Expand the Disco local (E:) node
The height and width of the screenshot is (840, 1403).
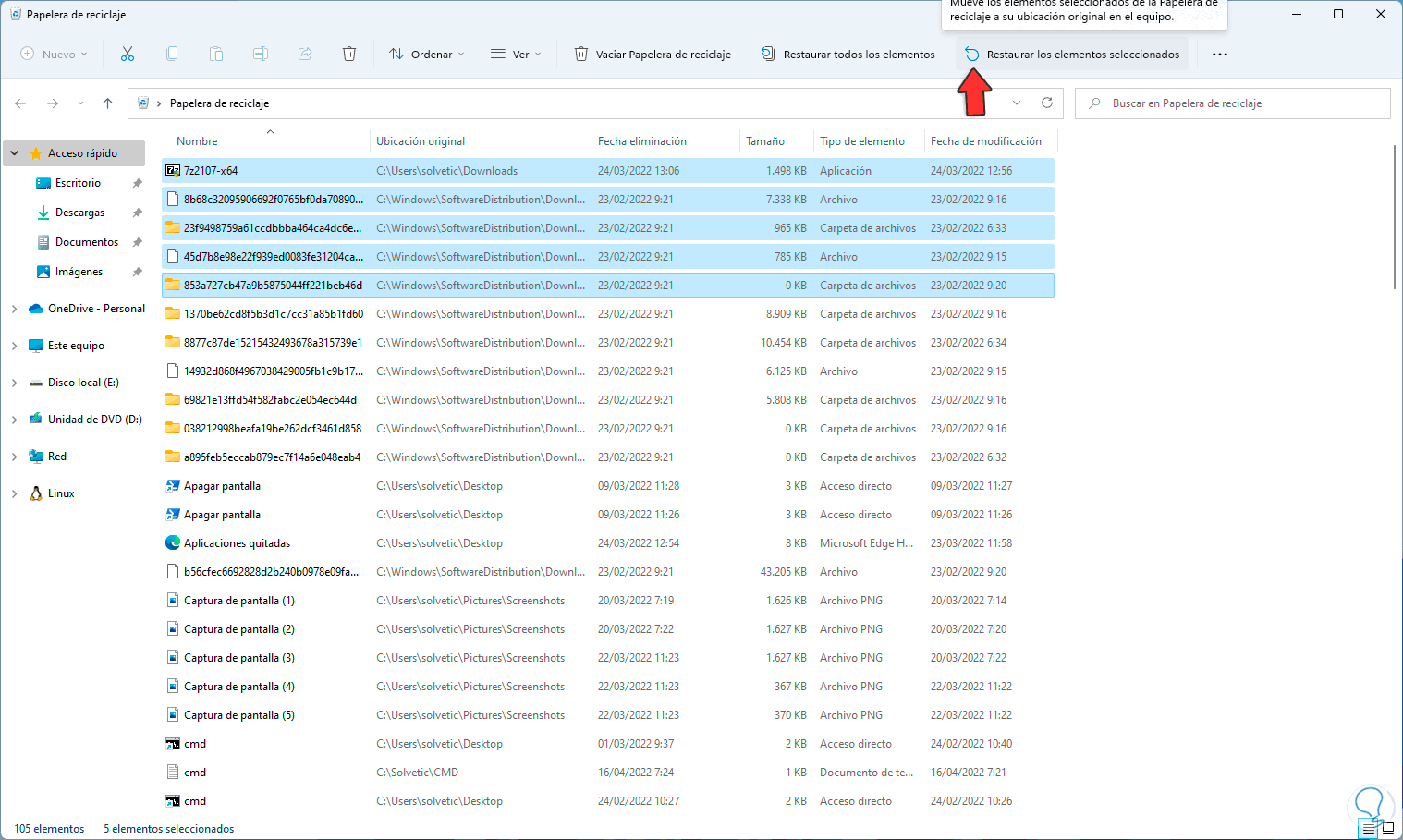coord(15,383)
